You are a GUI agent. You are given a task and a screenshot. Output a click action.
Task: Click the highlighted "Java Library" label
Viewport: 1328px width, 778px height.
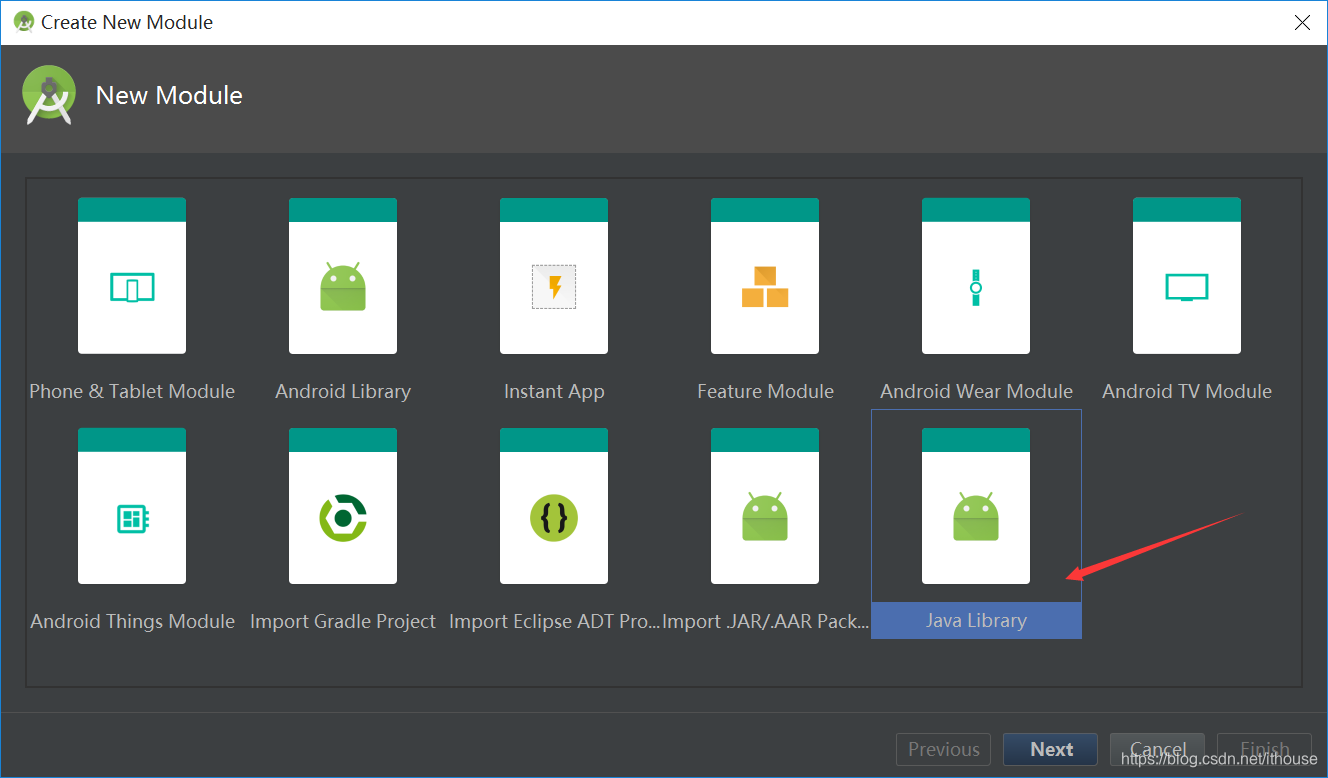click(x=976, y=620)
